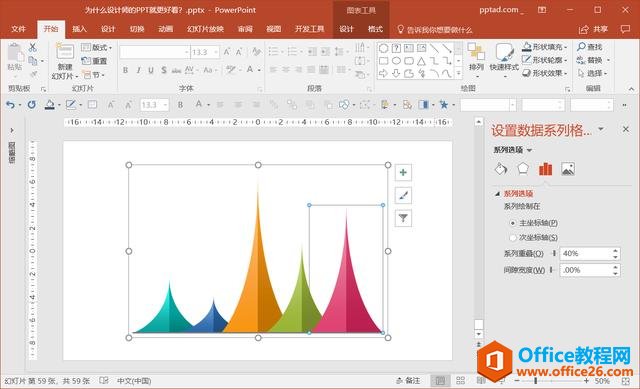Select the Secondary Axis (次坐标轴) radio button
The width and height of the screenshot is (640, 389).
point(513,238)
